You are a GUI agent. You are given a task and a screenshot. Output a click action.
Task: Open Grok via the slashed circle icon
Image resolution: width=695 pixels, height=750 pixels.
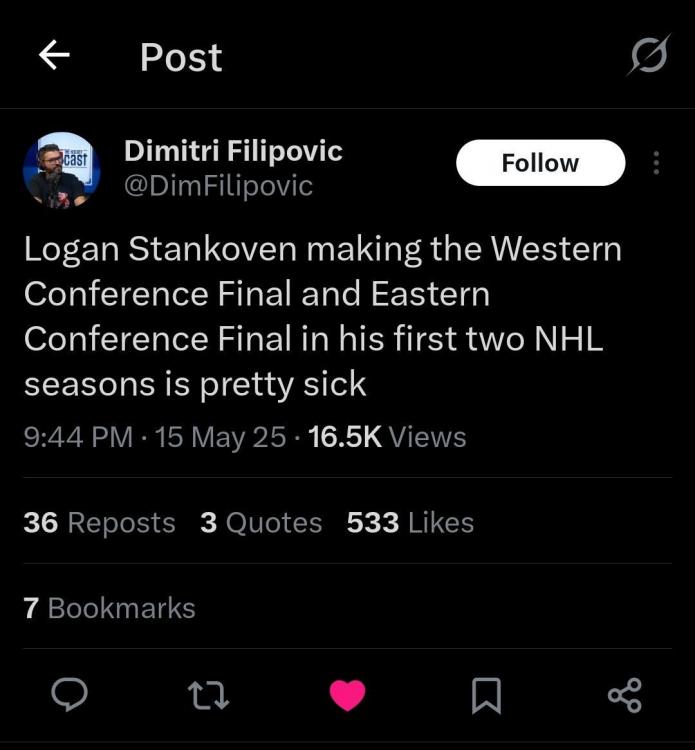[647, 56]
